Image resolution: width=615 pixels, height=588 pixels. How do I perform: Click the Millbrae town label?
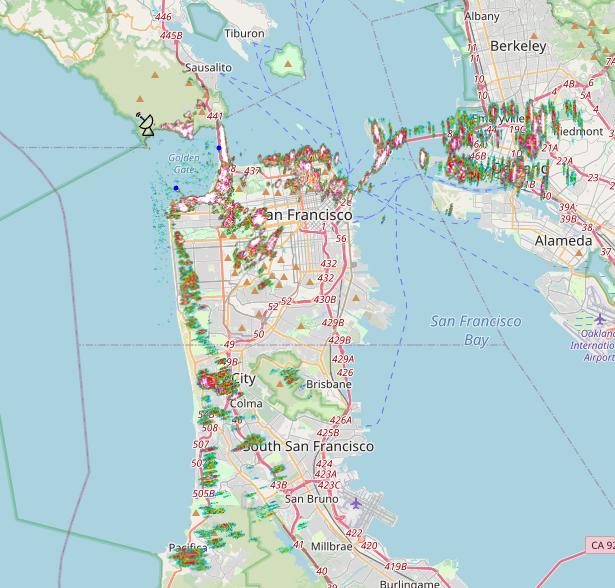point(331,547)
